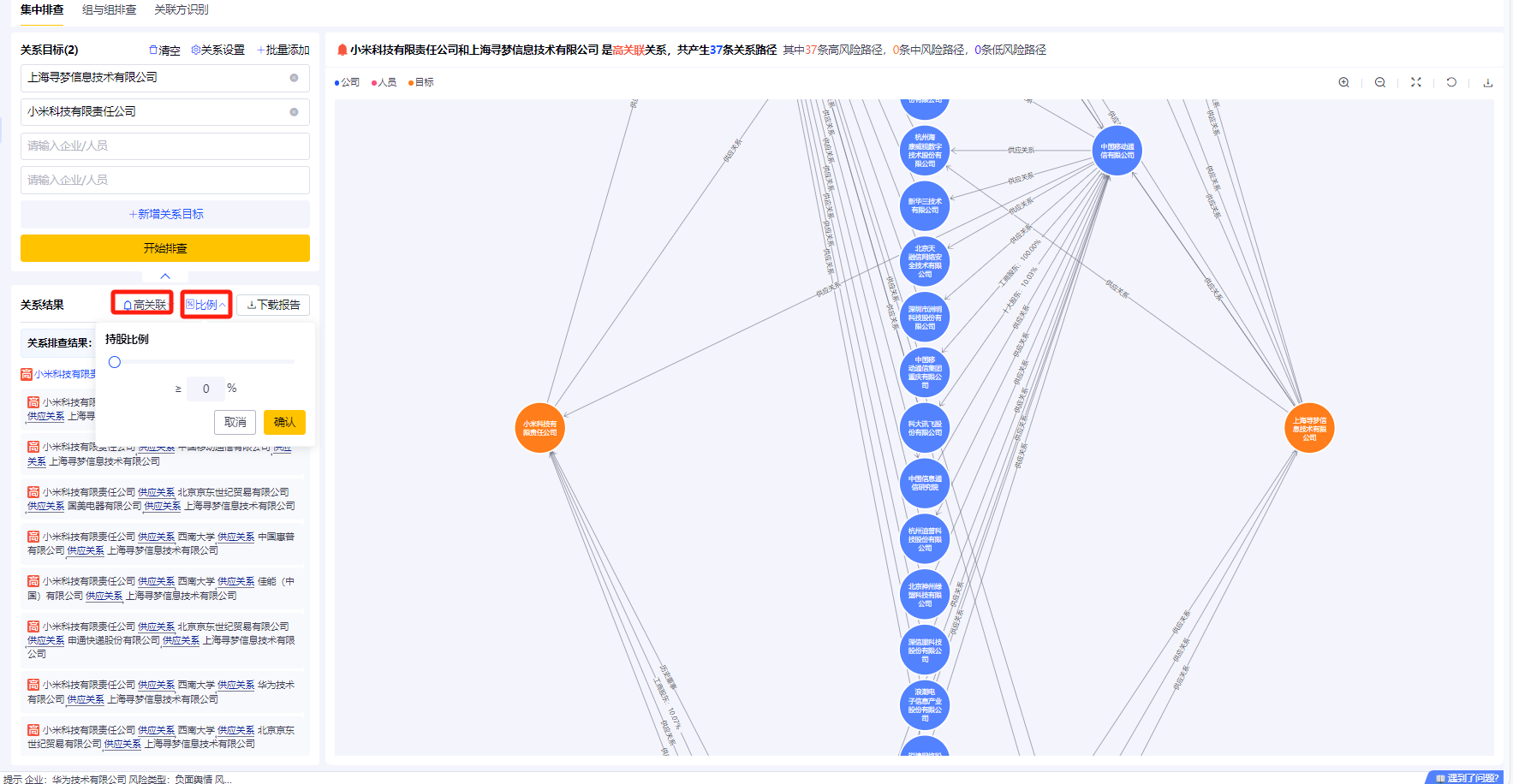
Task: Zoom out of the relationship graph
Action: tap(1380, 82)
